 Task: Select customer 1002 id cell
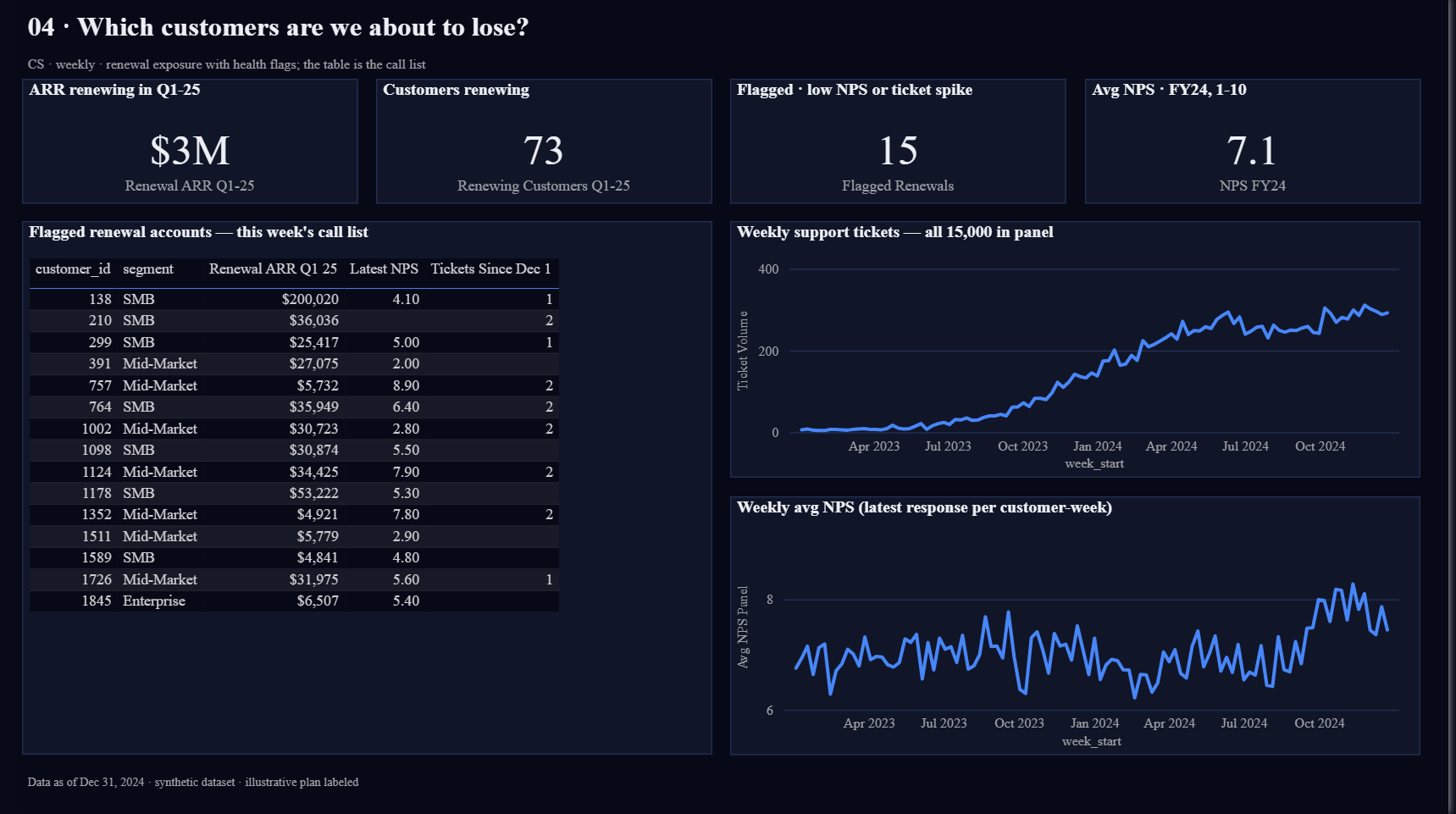97,429
